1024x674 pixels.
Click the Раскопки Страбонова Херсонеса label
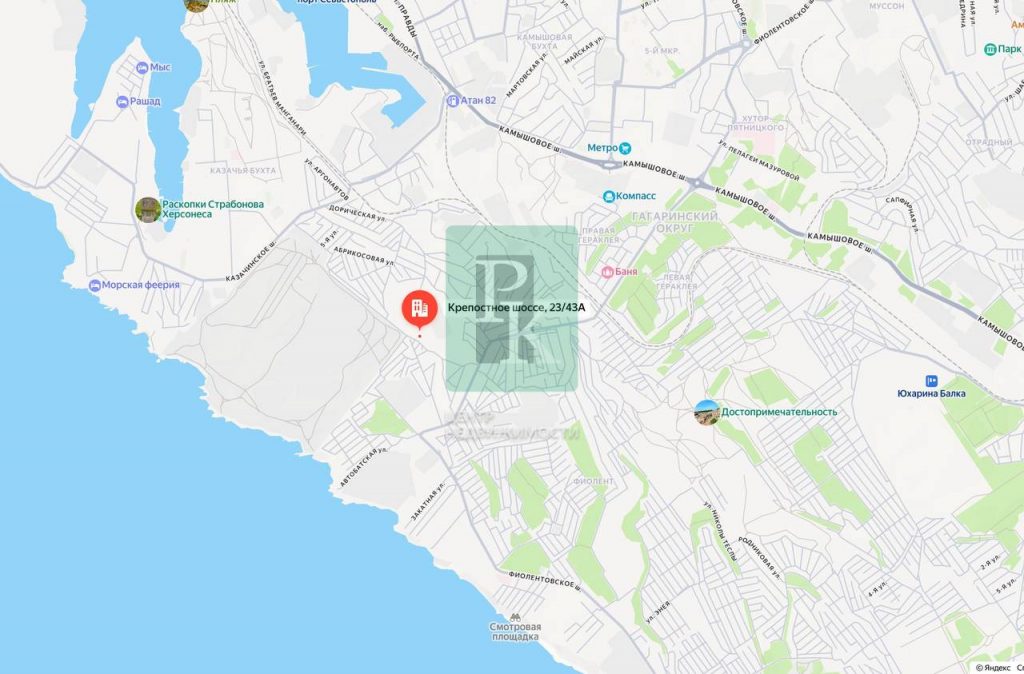[x=213, y=209]
